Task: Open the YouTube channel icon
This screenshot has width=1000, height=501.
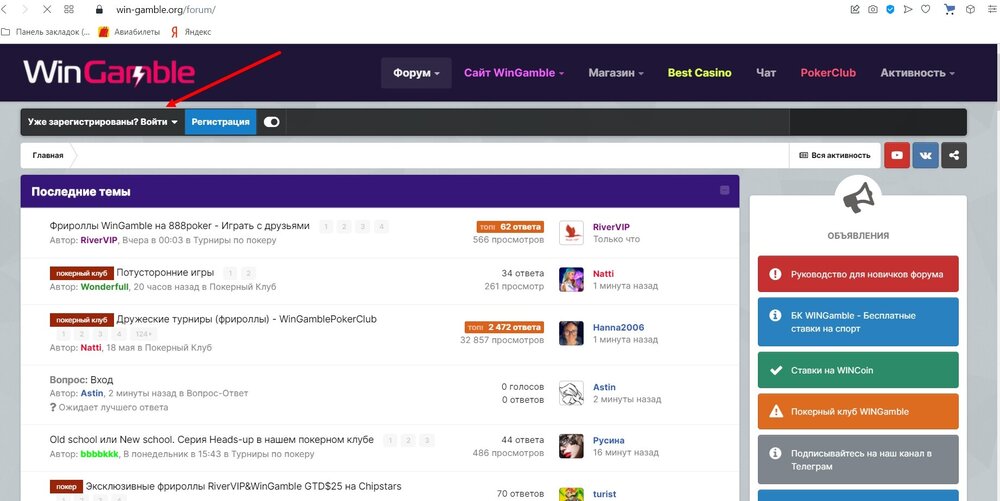Action: (x=897, y=155)
